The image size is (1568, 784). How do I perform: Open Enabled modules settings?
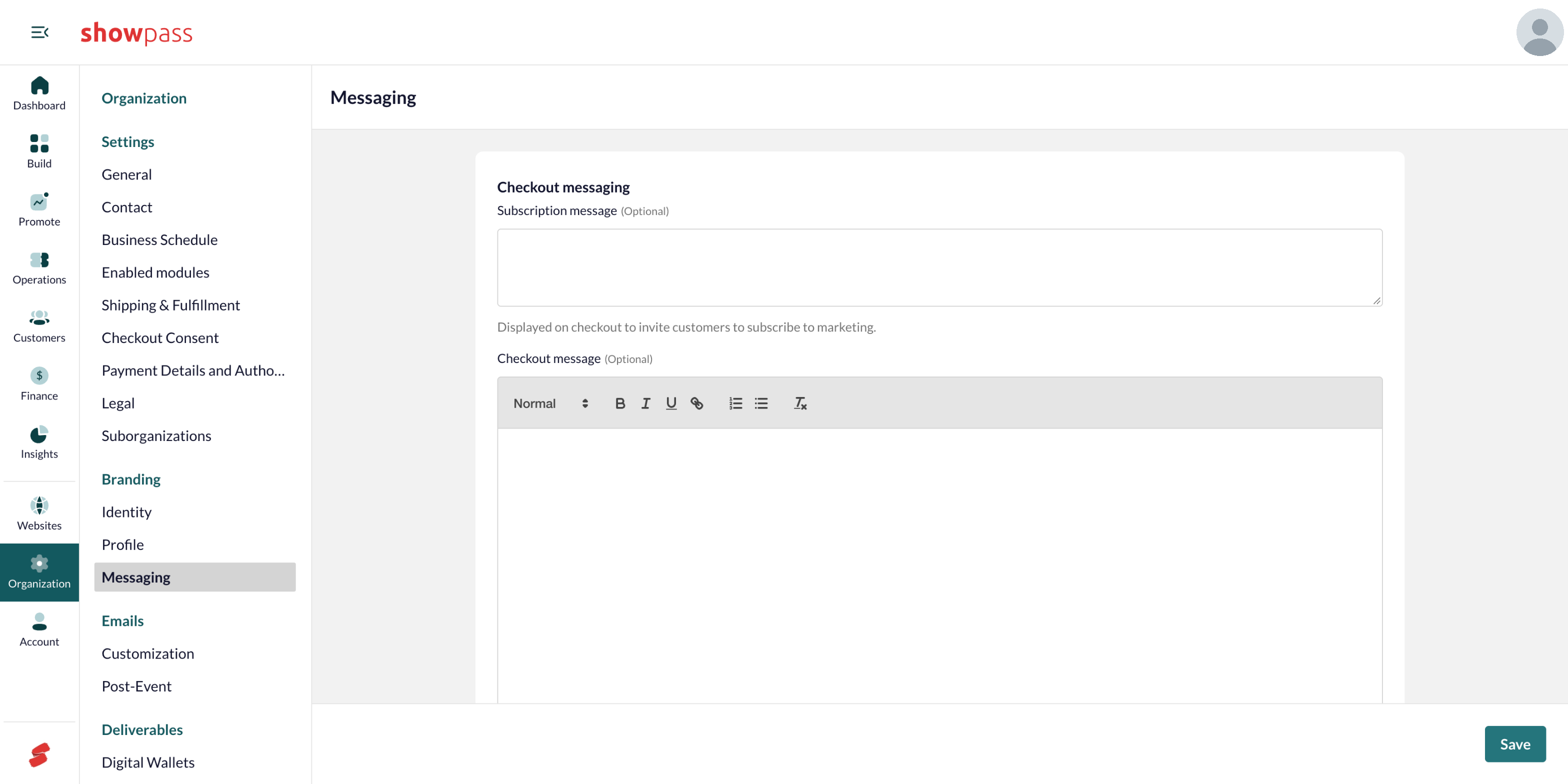155,272
